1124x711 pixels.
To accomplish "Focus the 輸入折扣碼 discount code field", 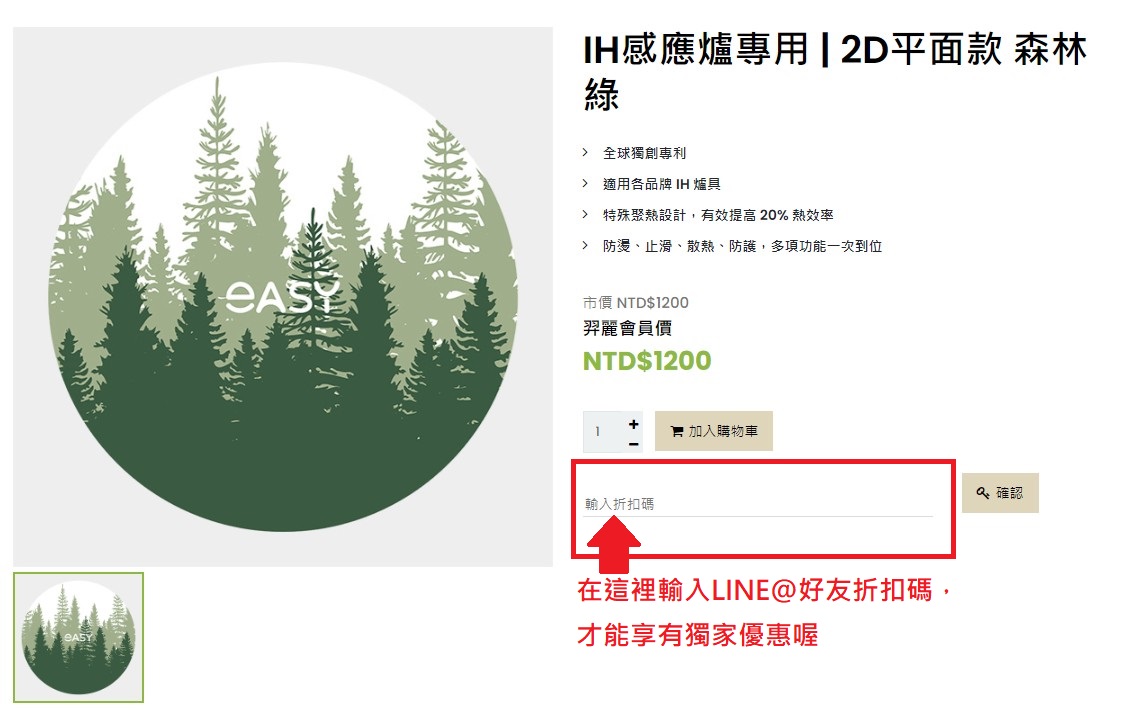I will click(x=758, y=504).
